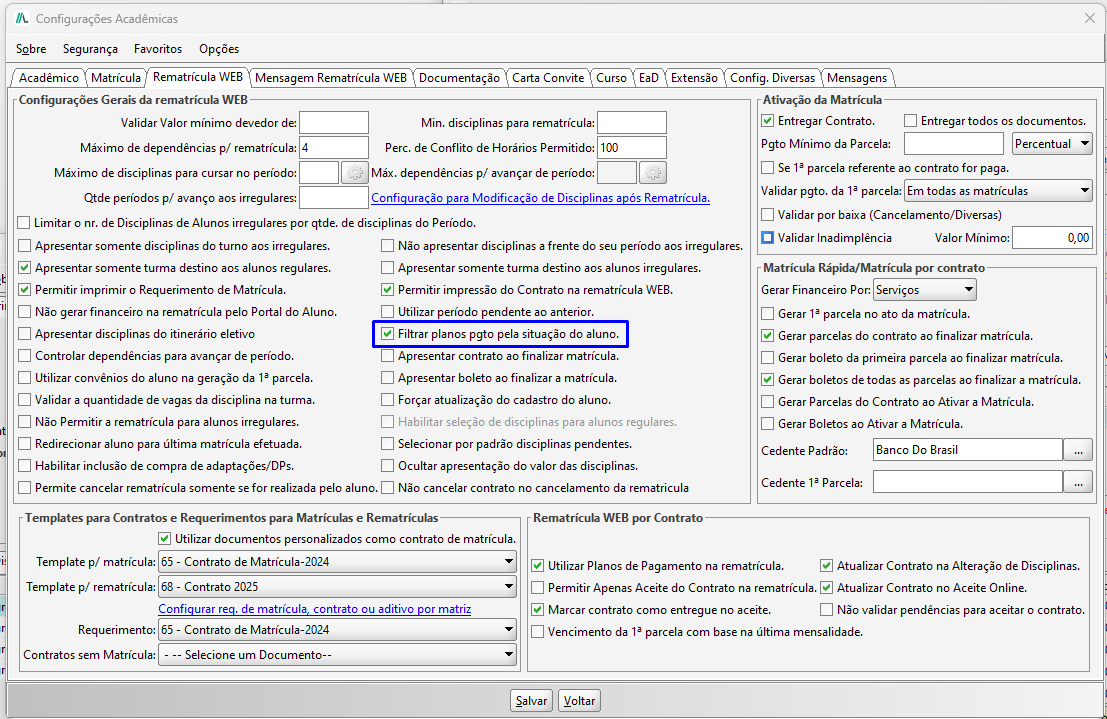Toggle Entregar Contrato checkbox
1107x719 pixels.
[767, 121]
